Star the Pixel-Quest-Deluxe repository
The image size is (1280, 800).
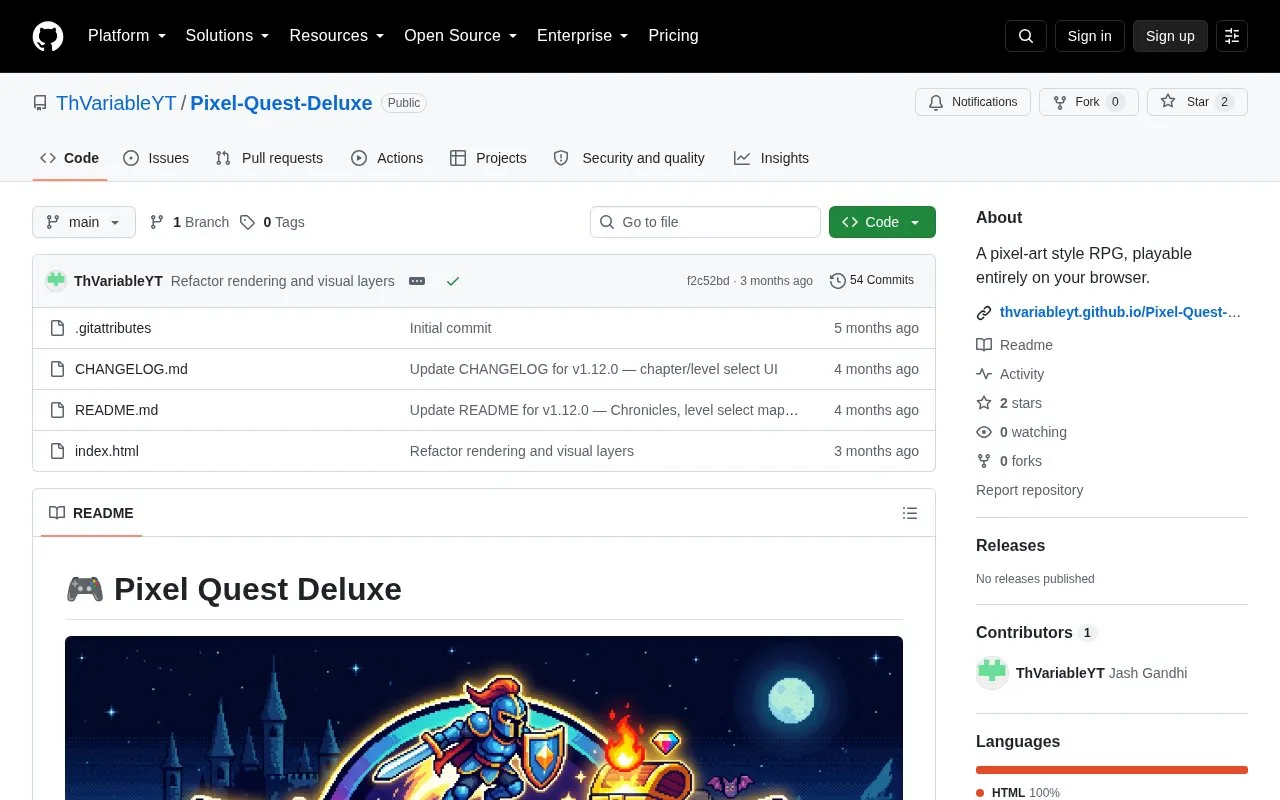[x=1197, y=102]
